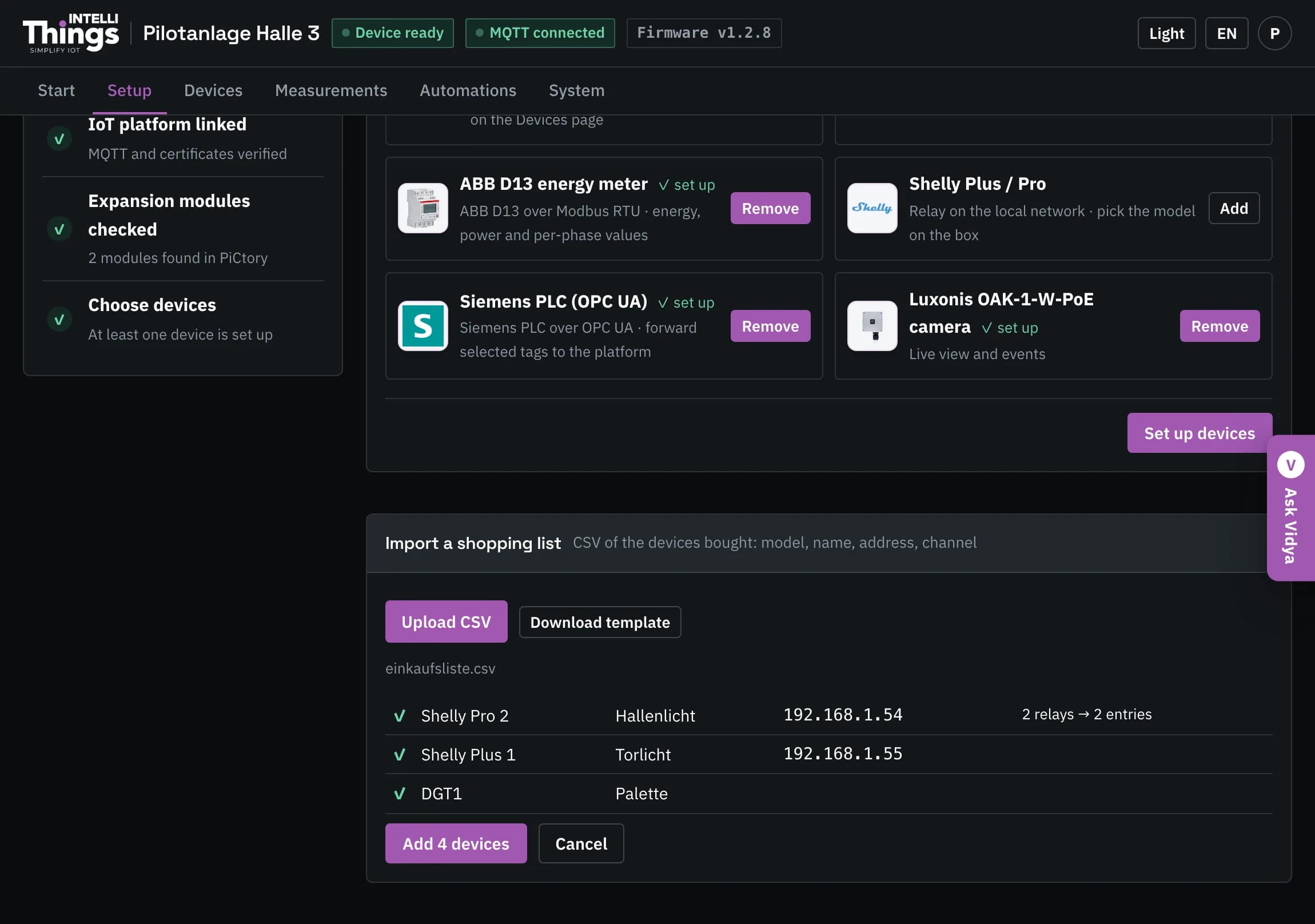This screenshot has height=924, width=1315.
Task: Select the Setup tab
Action: (129, 90)
